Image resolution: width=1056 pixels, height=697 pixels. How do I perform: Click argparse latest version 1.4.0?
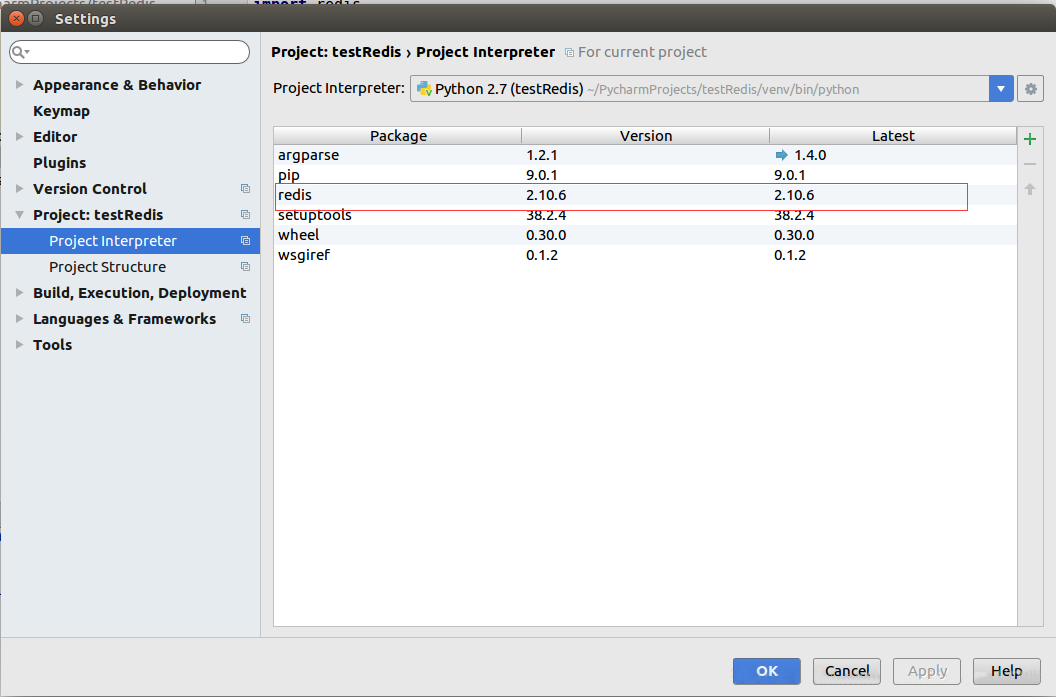pos(810,155)
